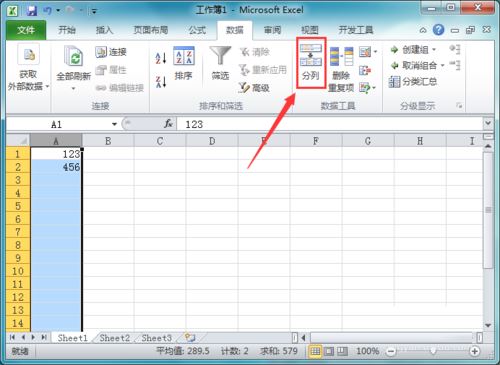Screen dimensions: 500x365
Task: Open 获取外部数据 (Get External Data)
Action: coord(28,68)
